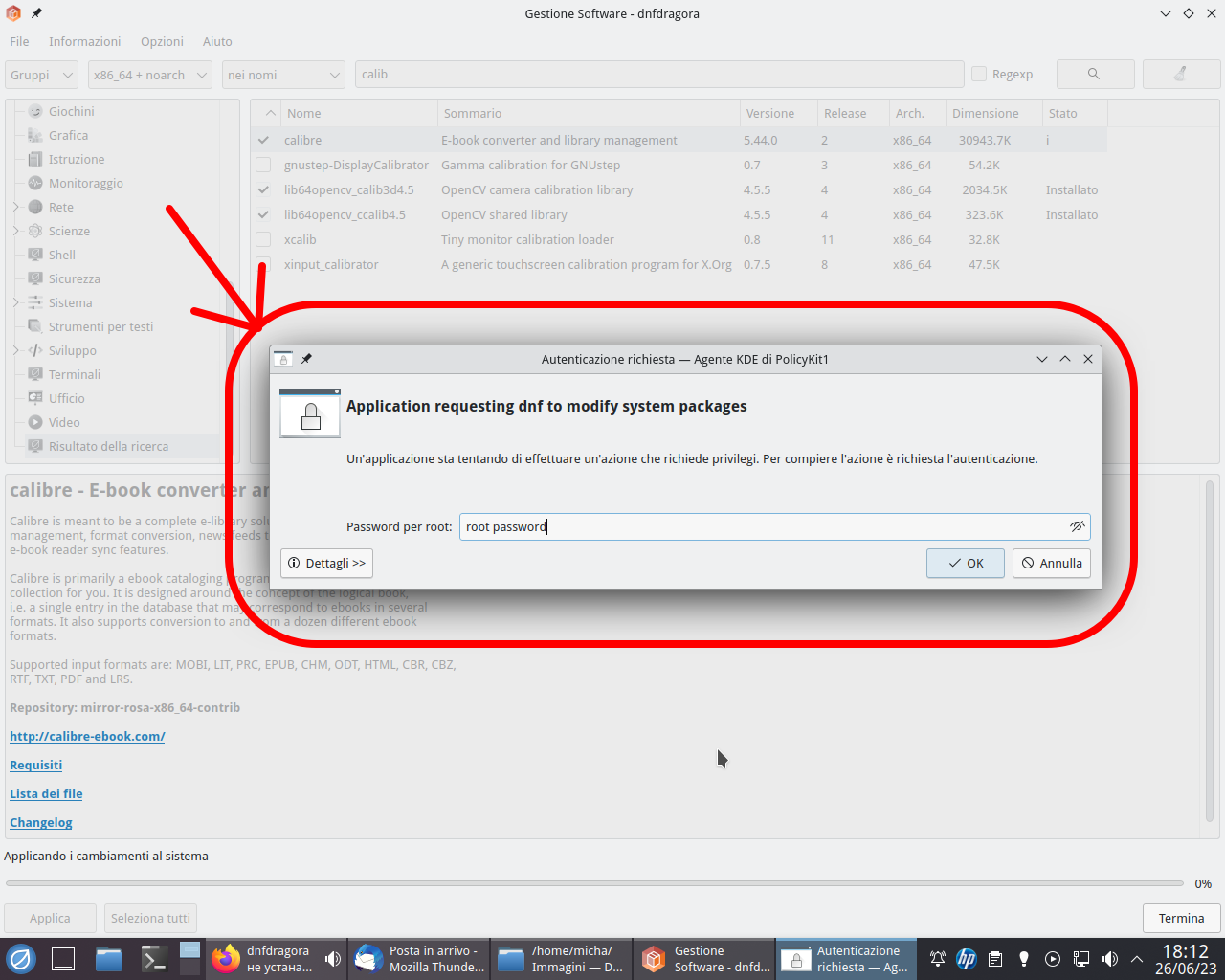The width and height of the screenshot is (1225, 980).
Task: Click the audio indicator on the Firefox task
Action: click(x=333, y=959)
